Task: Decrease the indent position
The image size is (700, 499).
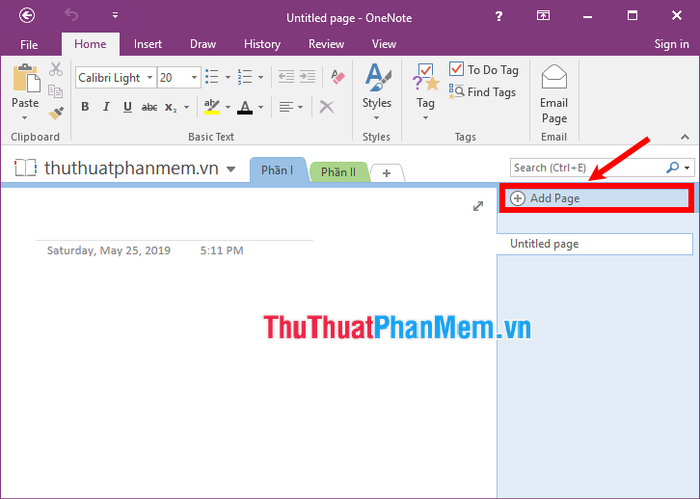Action: 286,77
